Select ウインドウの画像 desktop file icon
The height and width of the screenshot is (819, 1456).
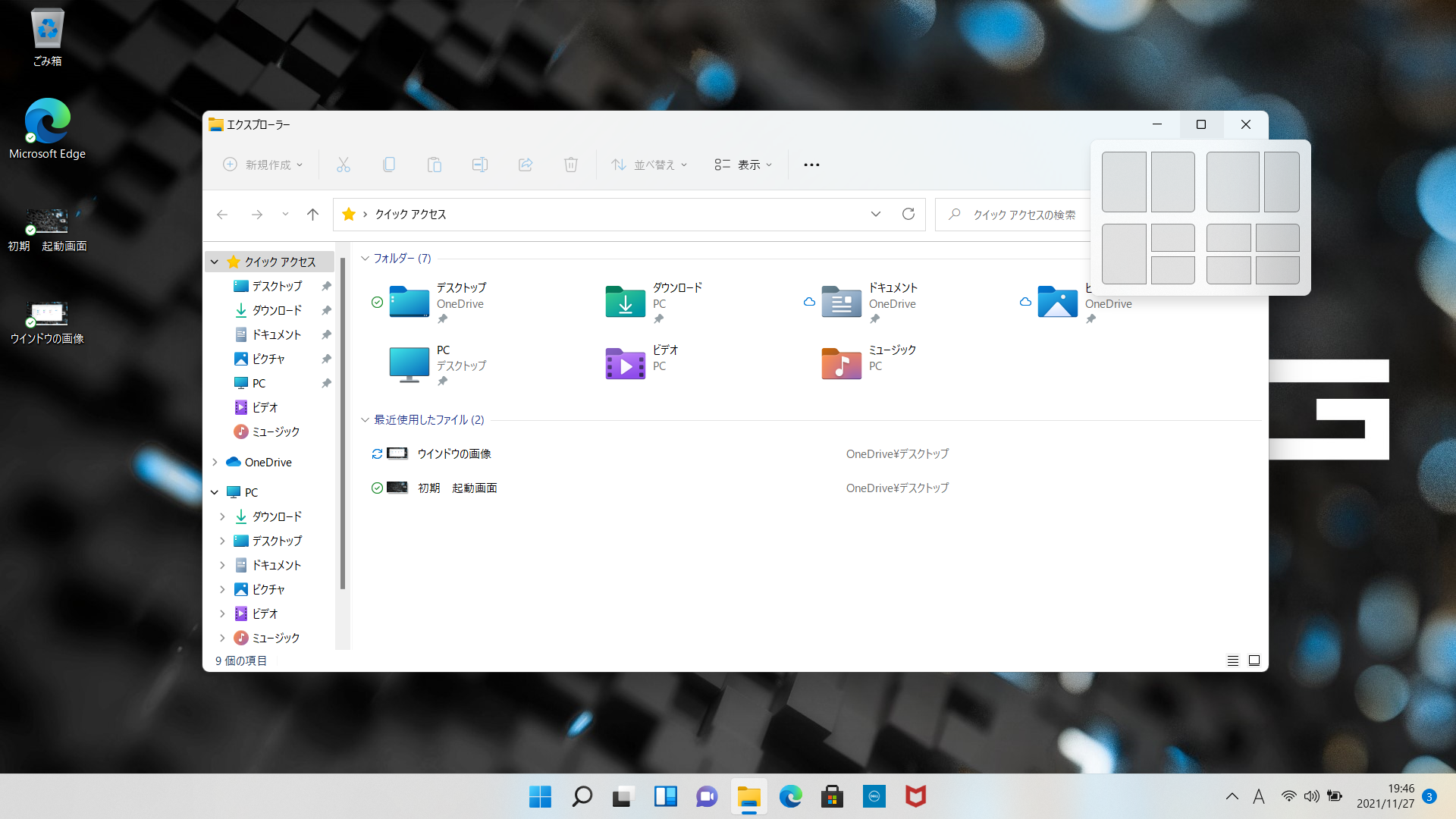click(47, 322)
